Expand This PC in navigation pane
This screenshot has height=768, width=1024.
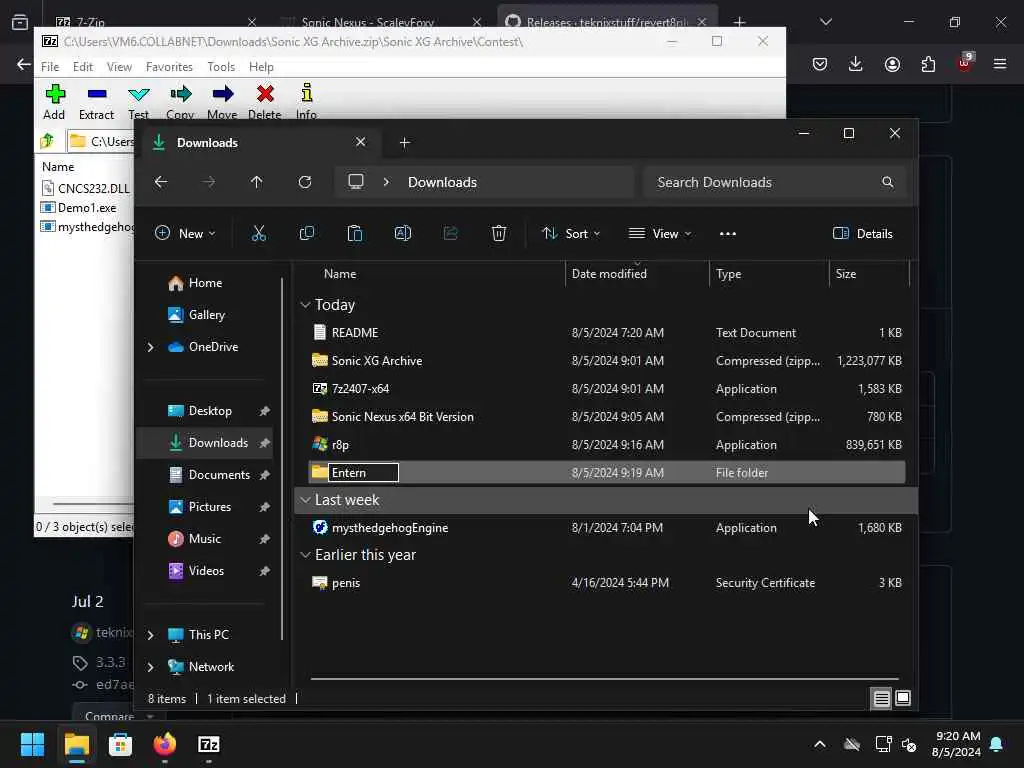(151, 635)
